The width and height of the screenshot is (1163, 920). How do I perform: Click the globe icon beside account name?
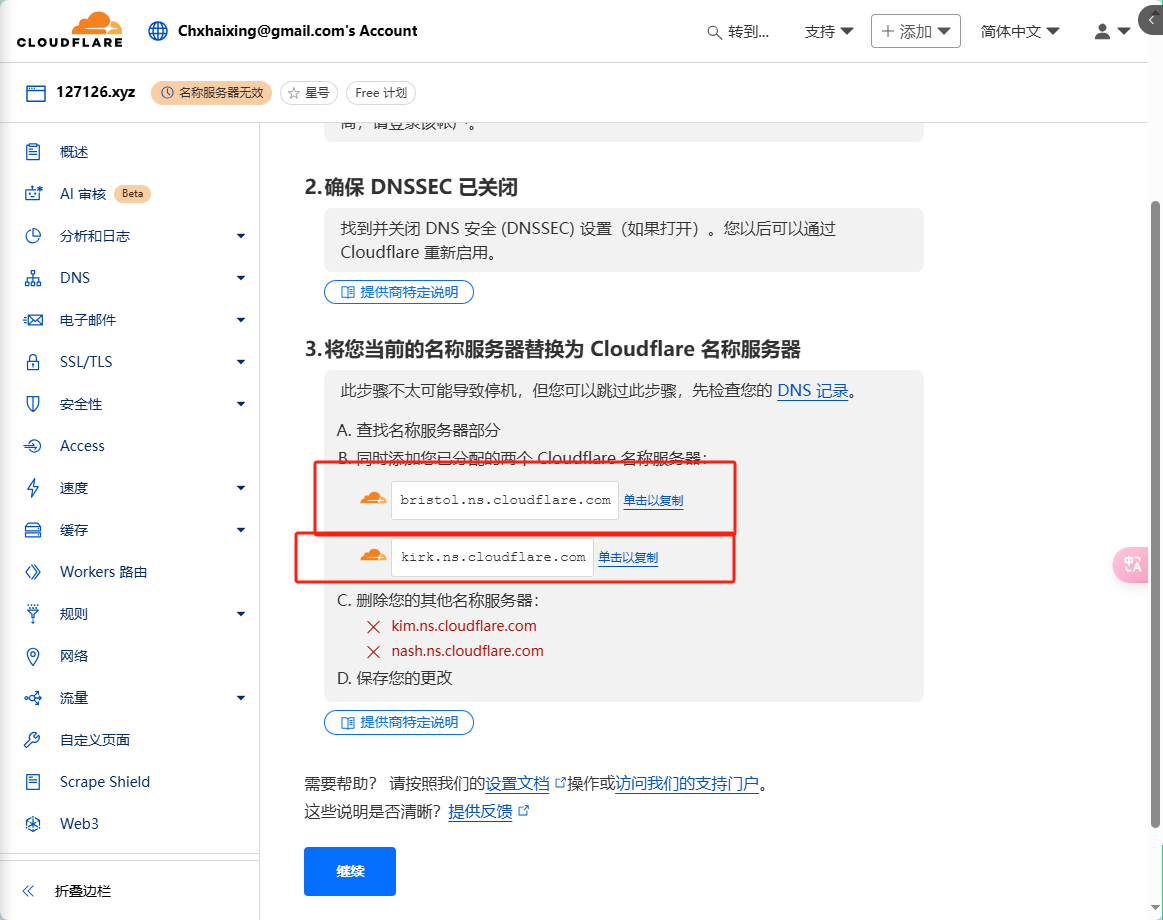[x=158, y=31]
